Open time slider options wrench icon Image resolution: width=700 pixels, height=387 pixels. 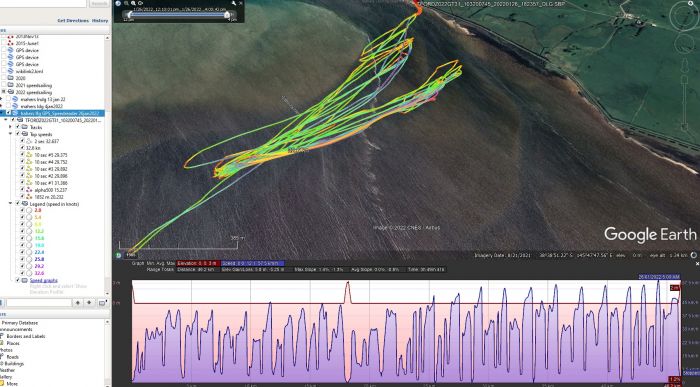233,3
